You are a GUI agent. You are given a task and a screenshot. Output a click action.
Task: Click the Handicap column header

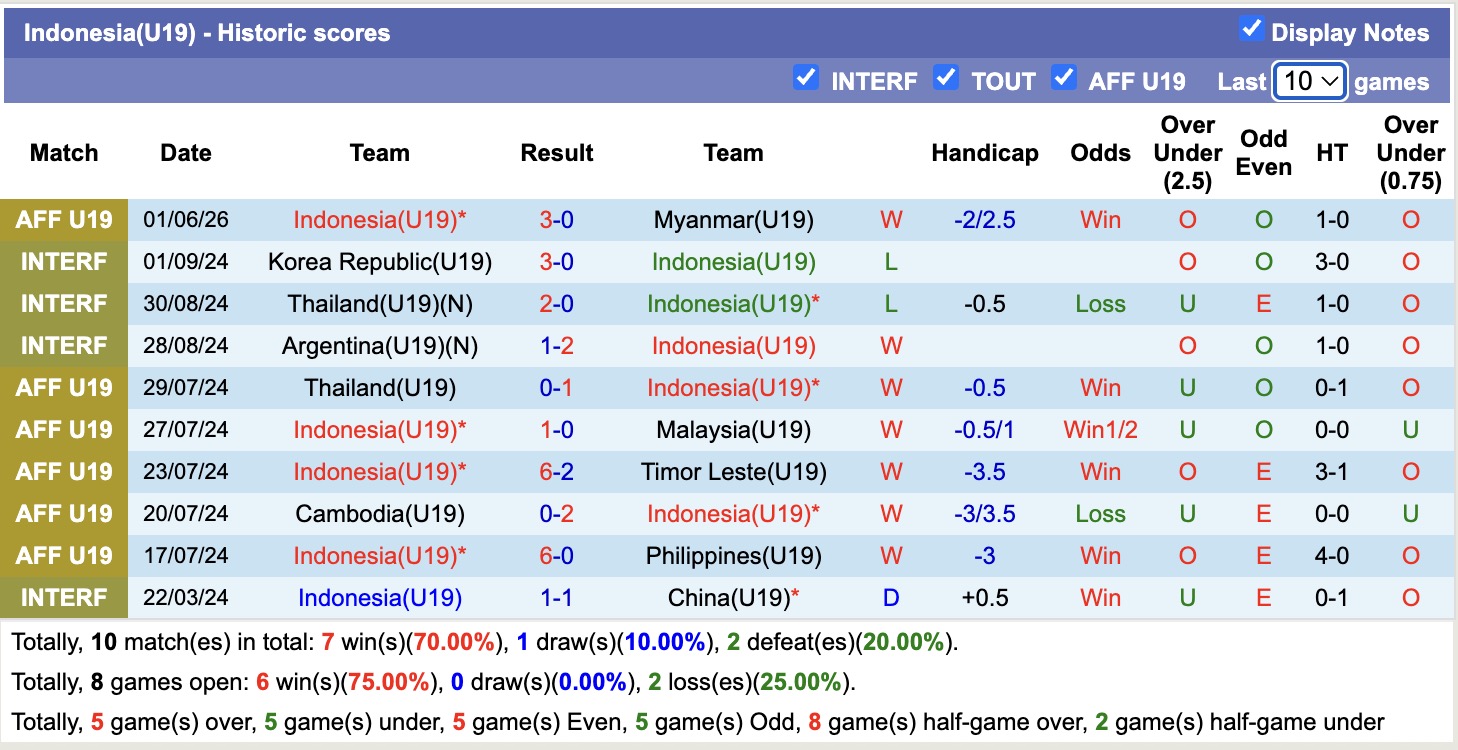click(985, 153)
